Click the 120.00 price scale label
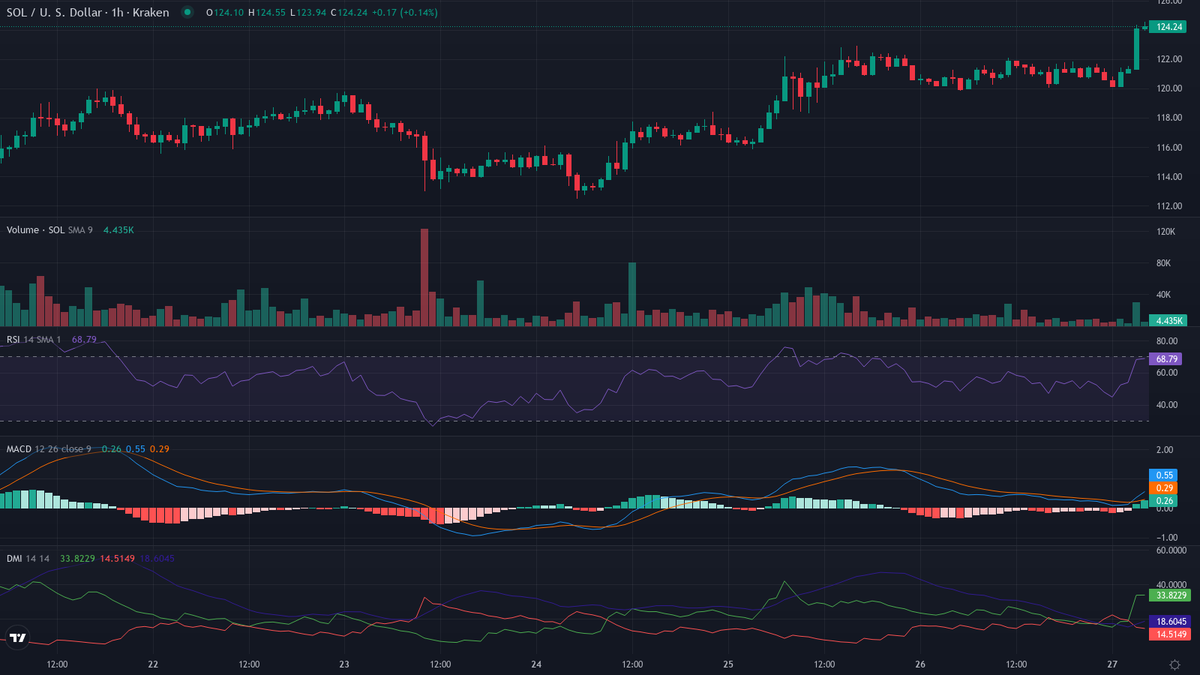Image resolution: width=1200 pixels, height=675 pixels. (x=1170, y=88)
